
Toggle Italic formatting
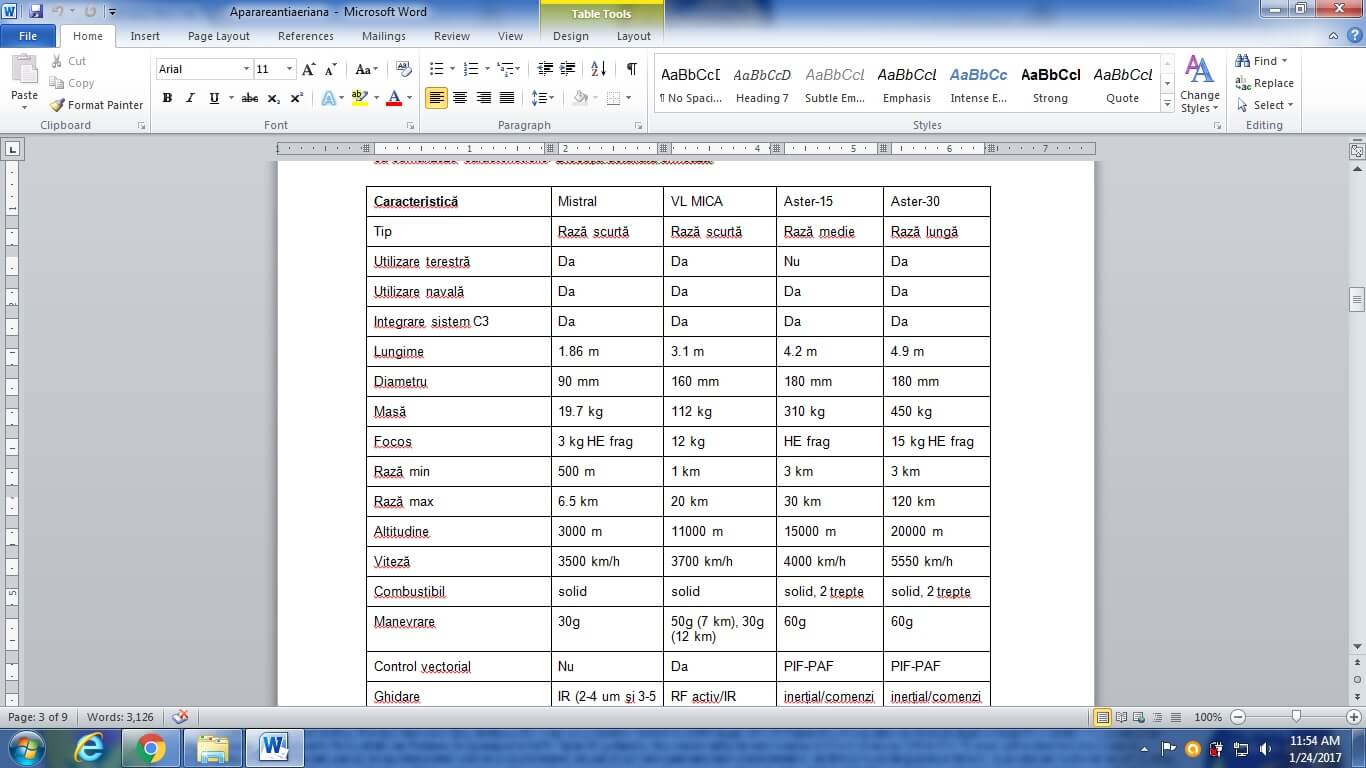(190, 98)
